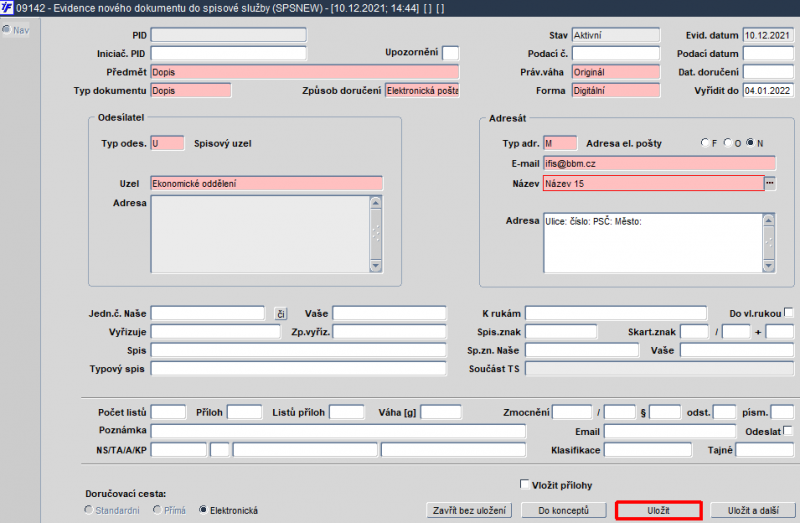Tick the Upozornění box
Image resolution: width=800 pixels, height=523 pixels.
point(451,53)
